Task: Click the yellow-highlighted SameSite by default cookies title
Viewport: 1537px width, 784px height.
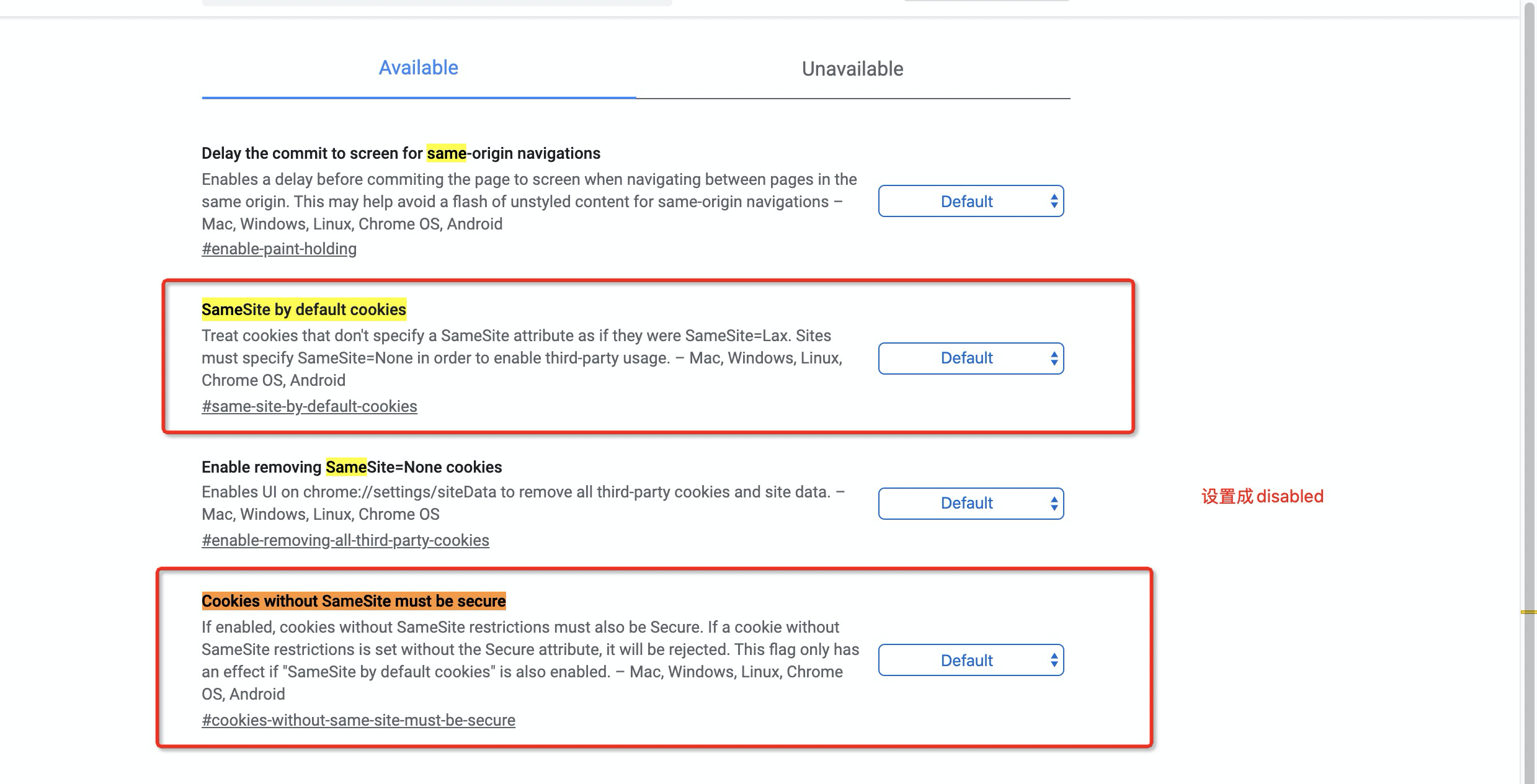Action: click(303, 310)
